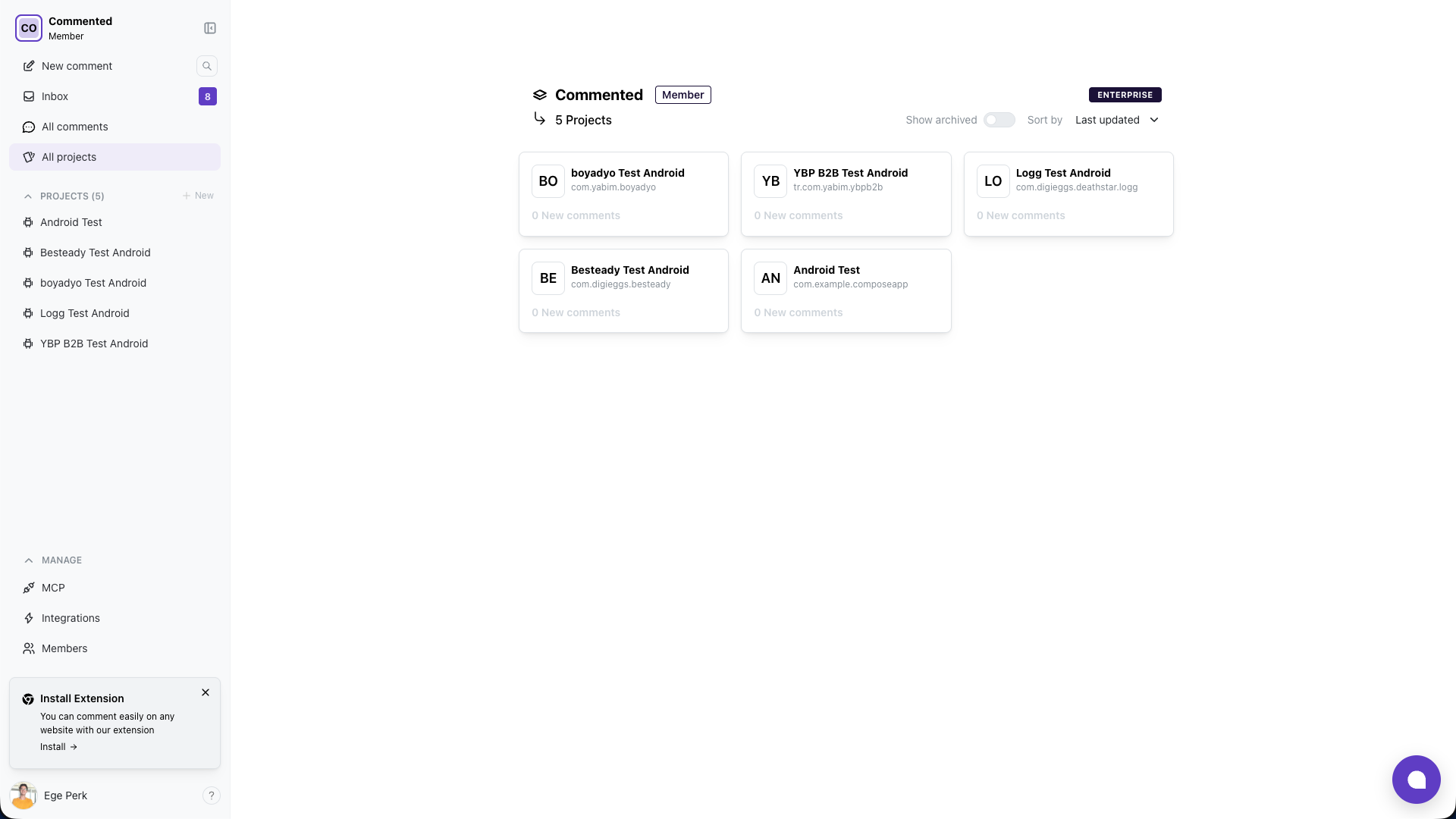Open the Besteady Test Android card title
This screenshot has height=819, width=1456.
pos(630,270)
